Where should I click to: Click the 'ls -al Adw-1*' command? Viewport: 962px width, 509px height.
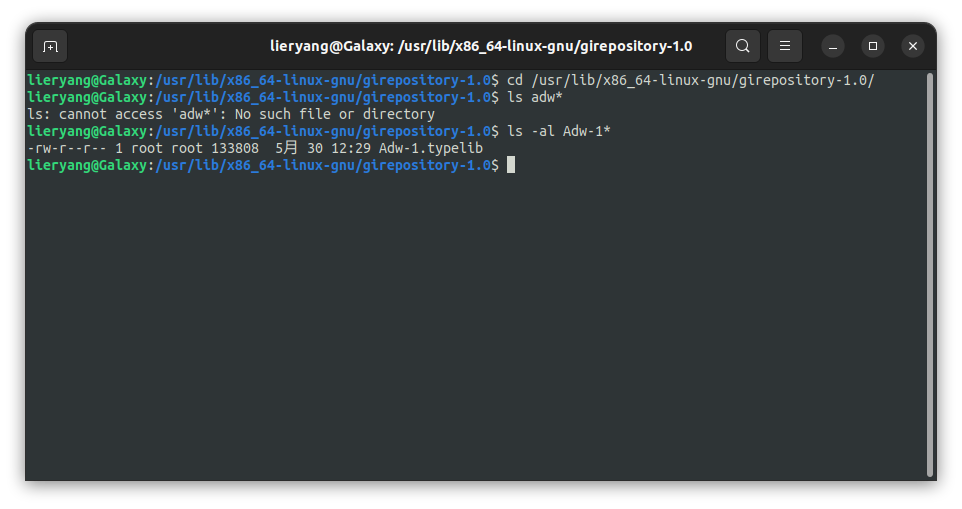coord(558,131)
